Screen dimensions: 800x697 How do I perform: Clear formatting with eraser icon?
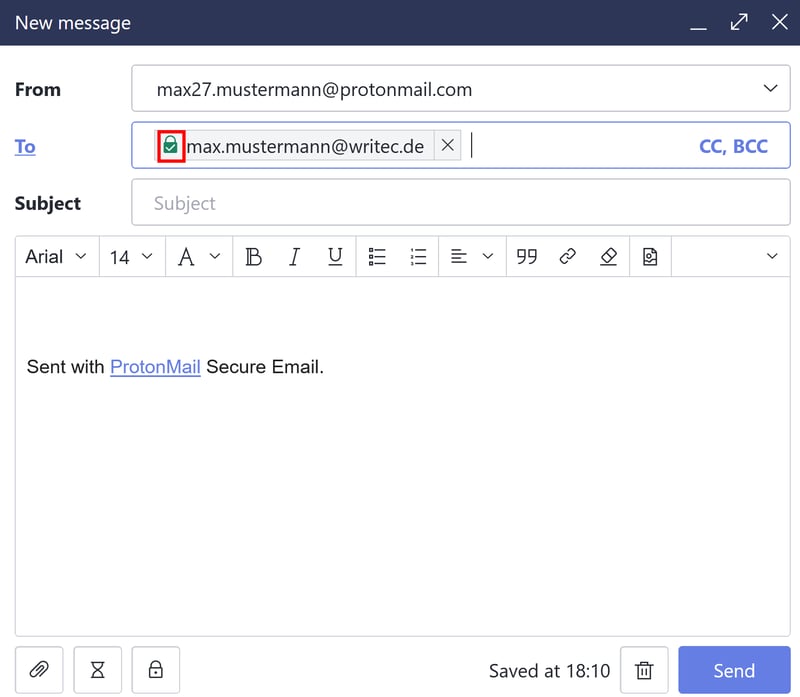coord(609,257)
